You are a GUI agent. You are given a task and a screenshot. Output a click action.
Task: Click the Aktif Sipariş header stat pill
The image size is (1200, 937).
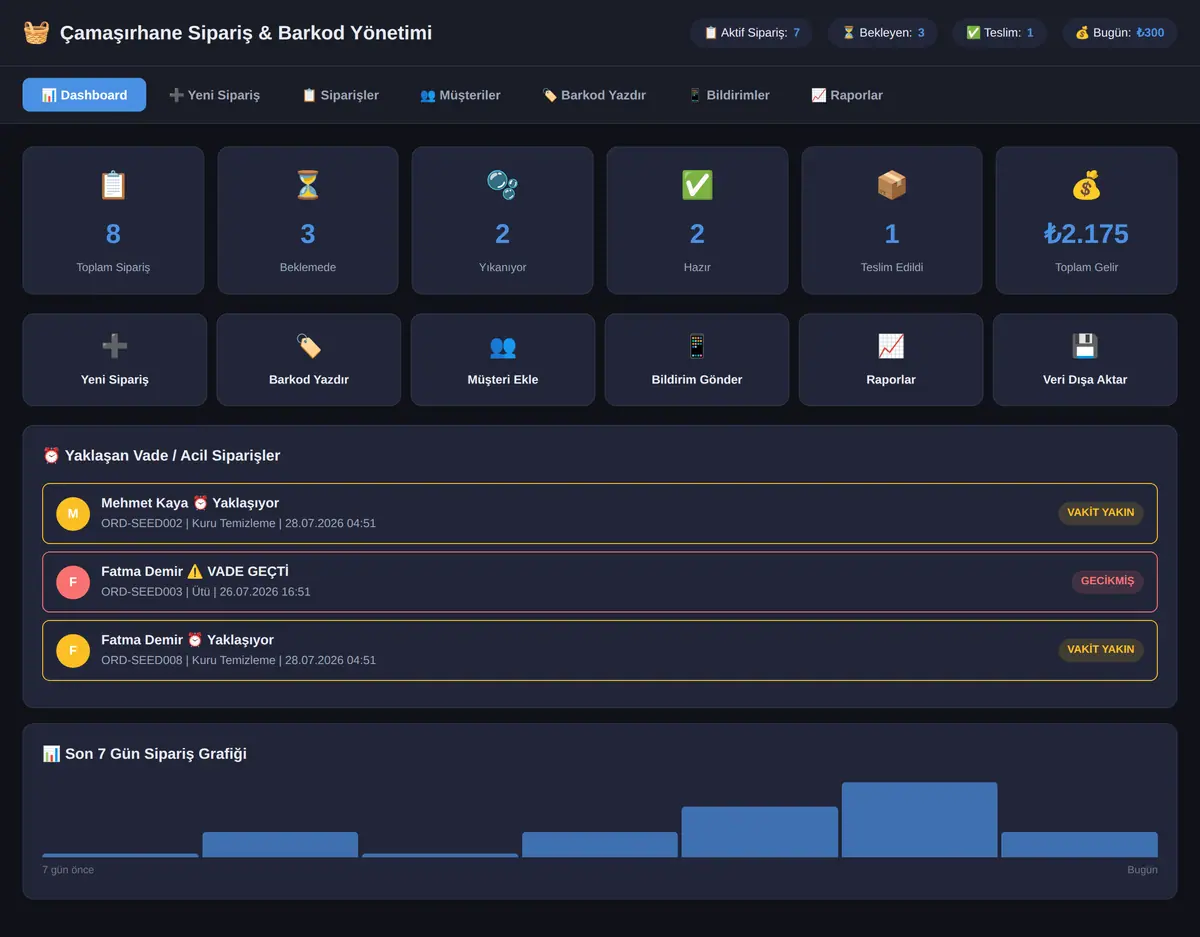click(x=751, y=33)
